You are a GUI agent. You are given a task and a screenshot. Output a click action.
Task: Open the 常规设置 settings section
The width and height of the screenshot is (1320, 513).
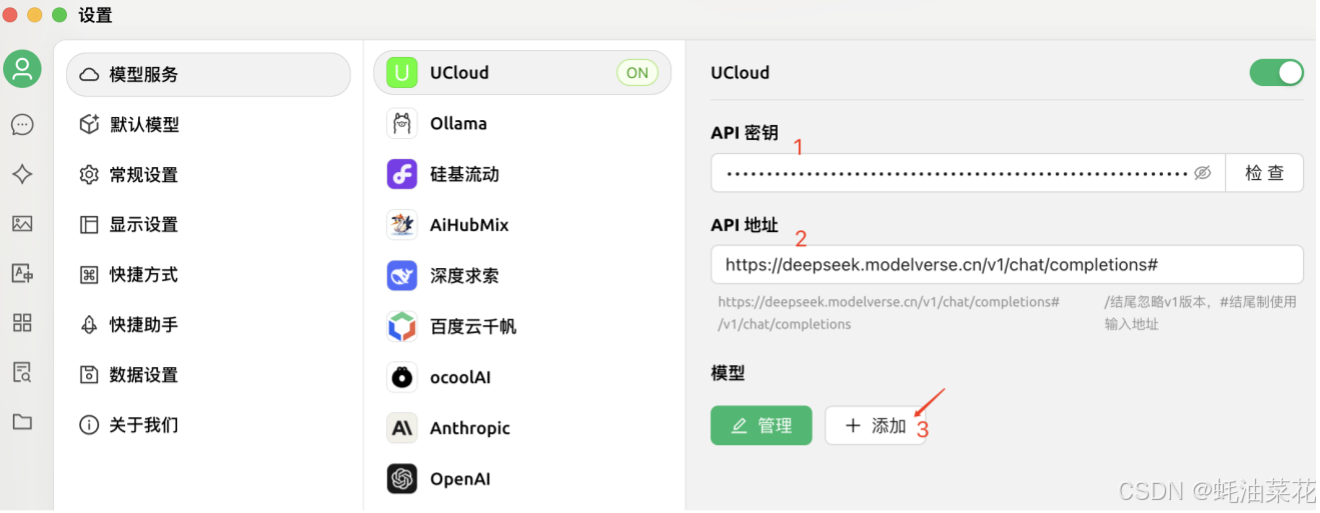[208, 175]
